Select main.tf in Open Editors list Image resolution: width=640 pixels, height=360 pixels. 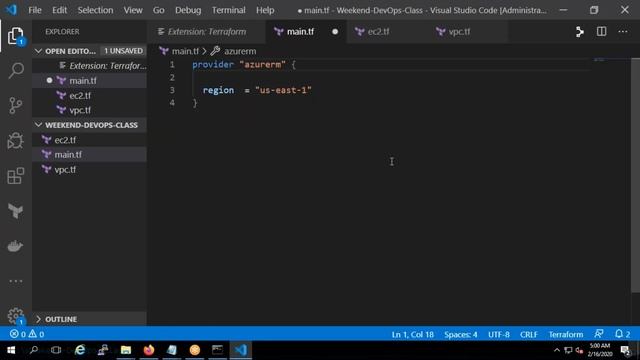pos(89,80)
